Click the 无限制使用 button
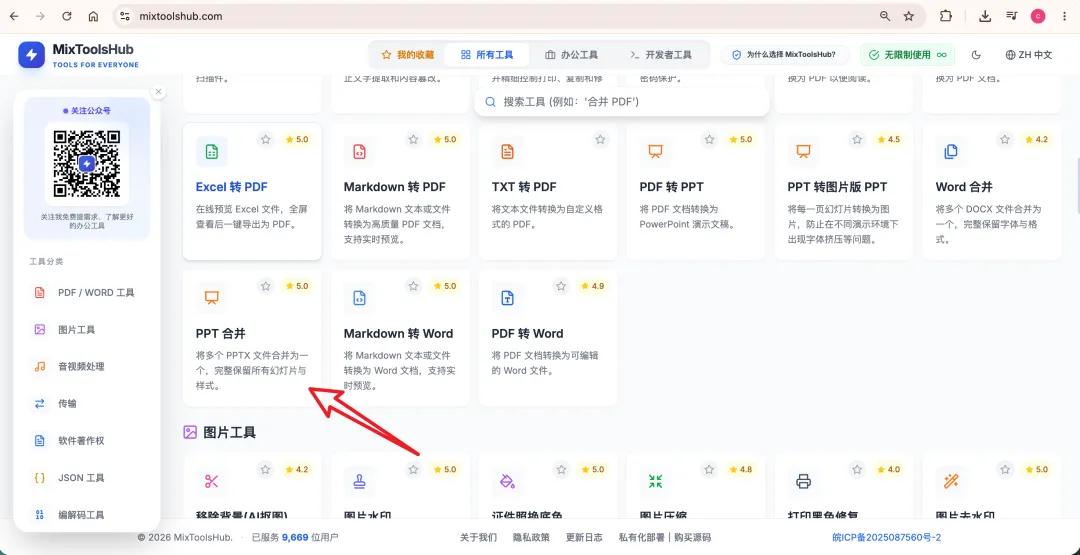This screenshot has width=1080, height=555. pos(908,55)
